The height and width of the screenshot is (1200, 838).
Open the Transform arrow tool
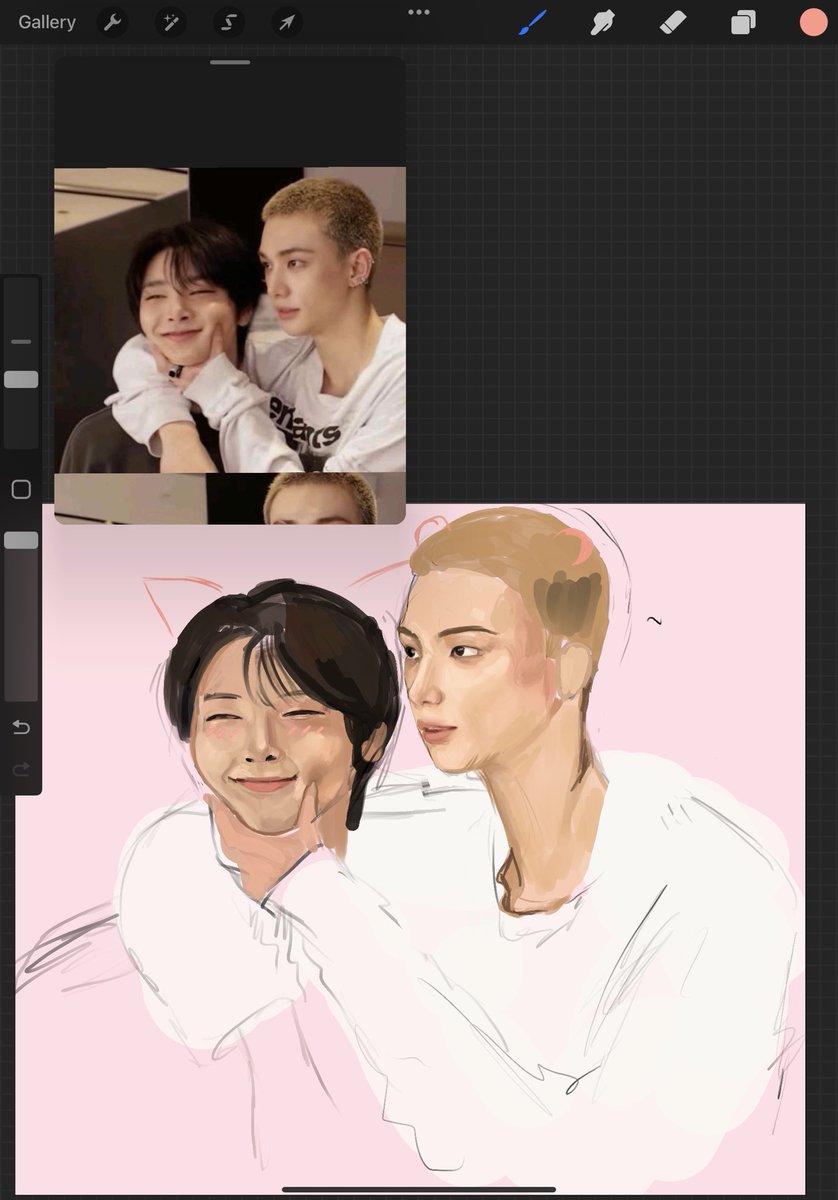pos(286,21)
